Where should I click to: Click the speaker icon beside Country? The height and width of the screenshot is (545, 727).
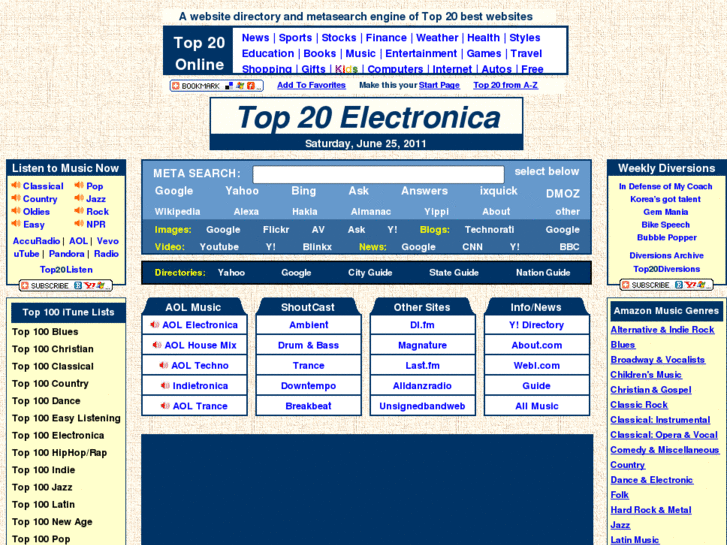[16, 199]
